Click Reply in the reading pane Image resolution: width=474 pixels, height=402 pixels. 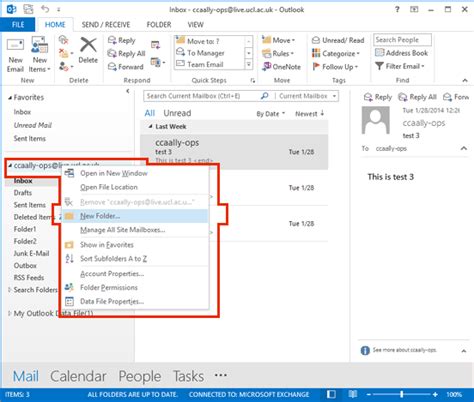tap(378, 97)
